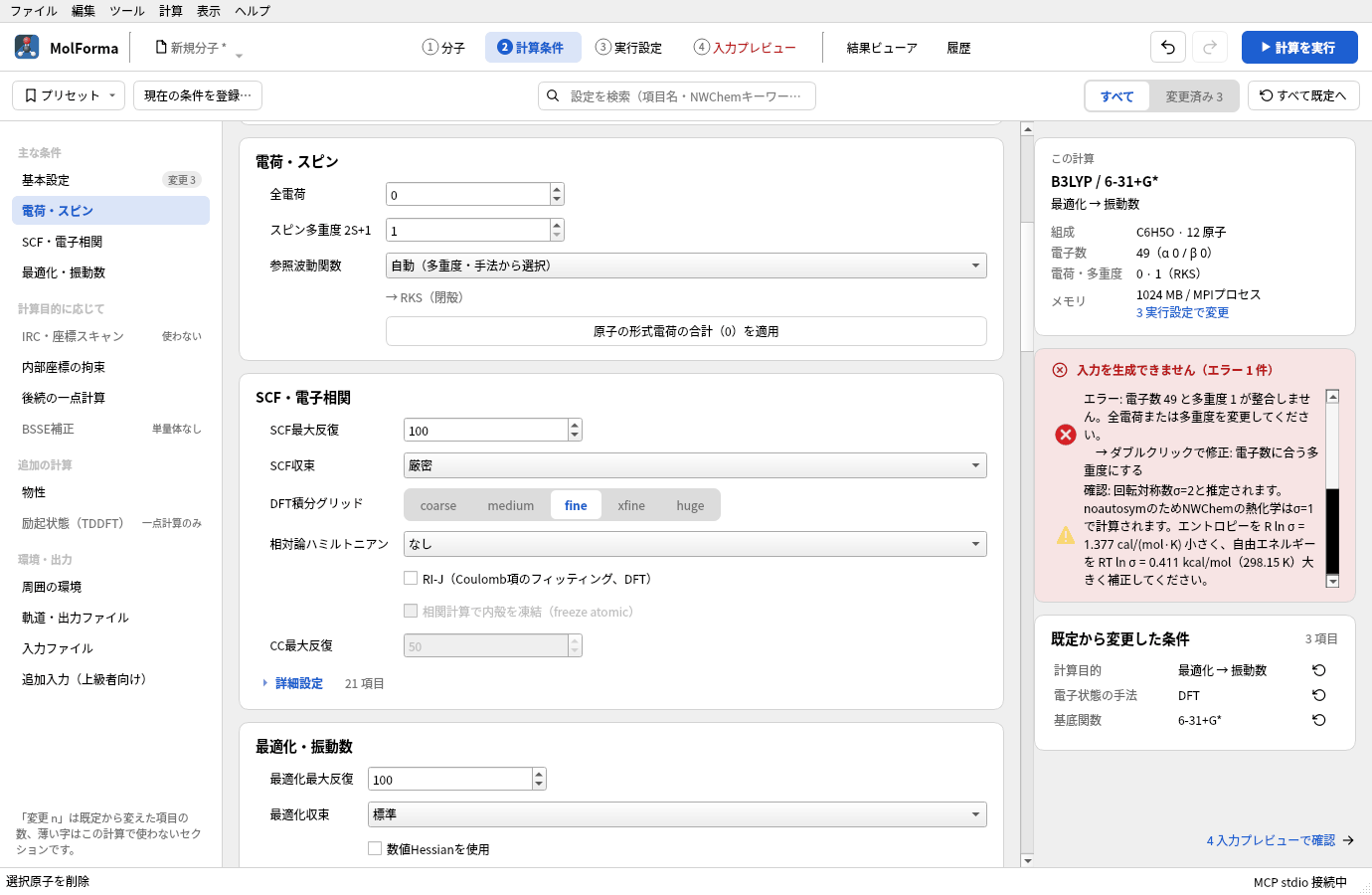
Task: Increase SCF最大反復 with its spinner
Action: coord(575,425)
